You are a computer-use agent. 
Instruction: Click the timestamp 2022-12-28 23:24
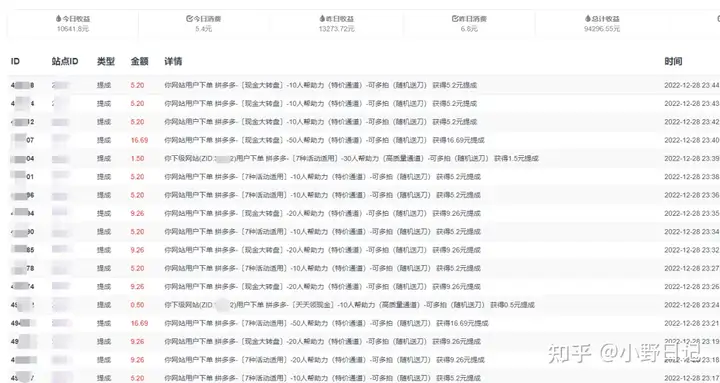pos(692,305)
